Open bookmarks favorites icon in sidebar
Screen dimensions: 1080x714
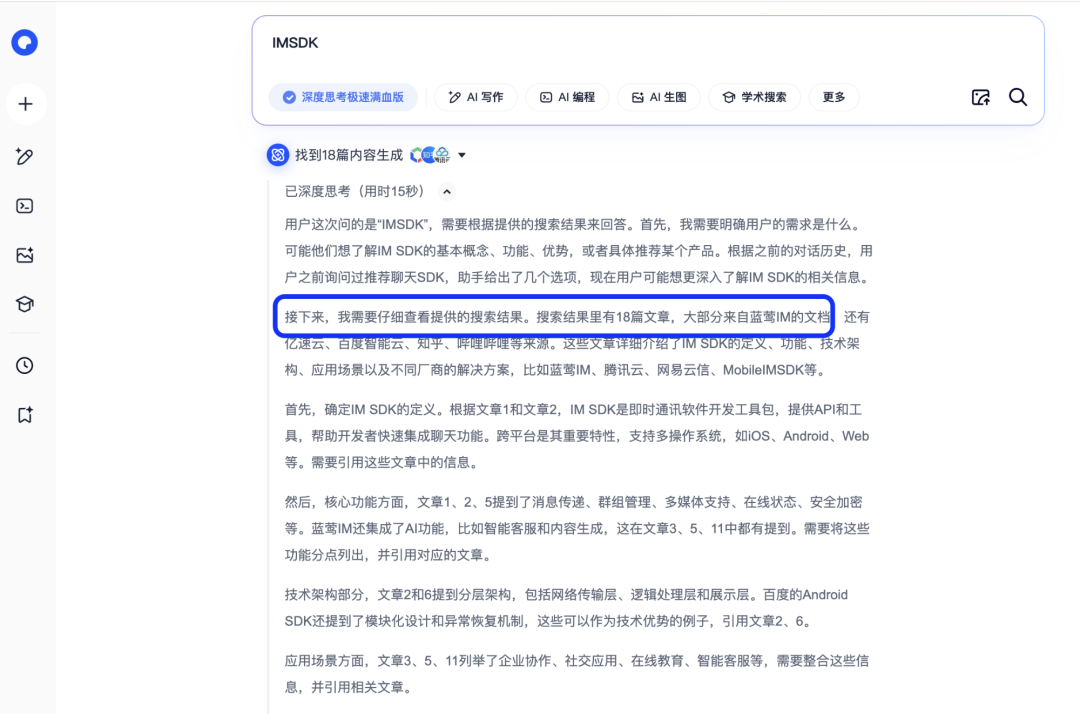(x=25, y=414)
